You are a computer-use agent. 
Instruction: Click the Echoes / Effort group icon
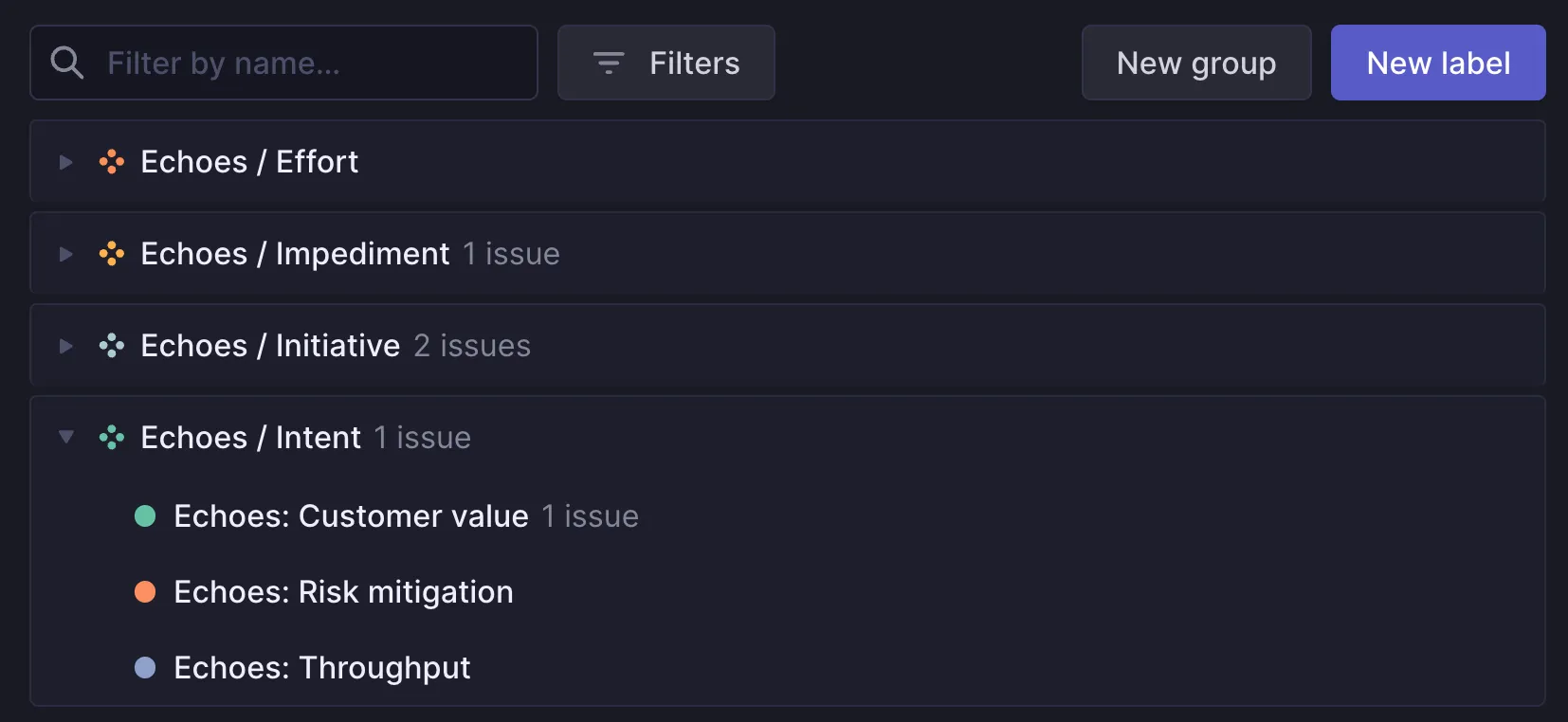(x=112, y=162)
